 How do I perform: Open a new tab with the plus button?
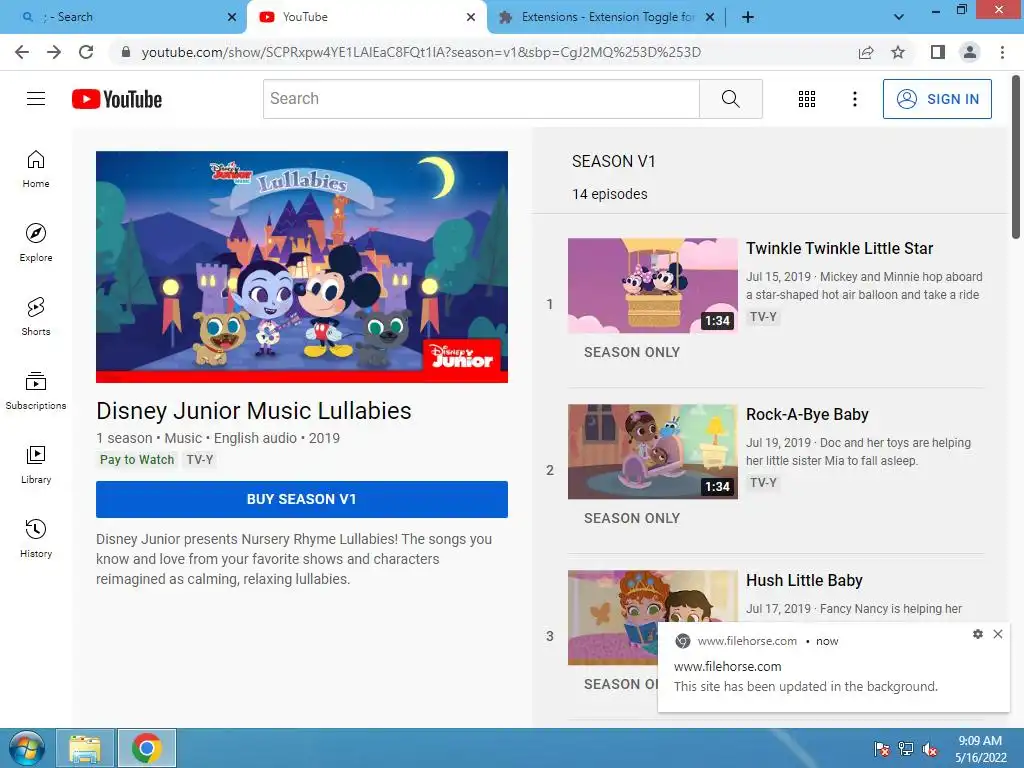748,17
